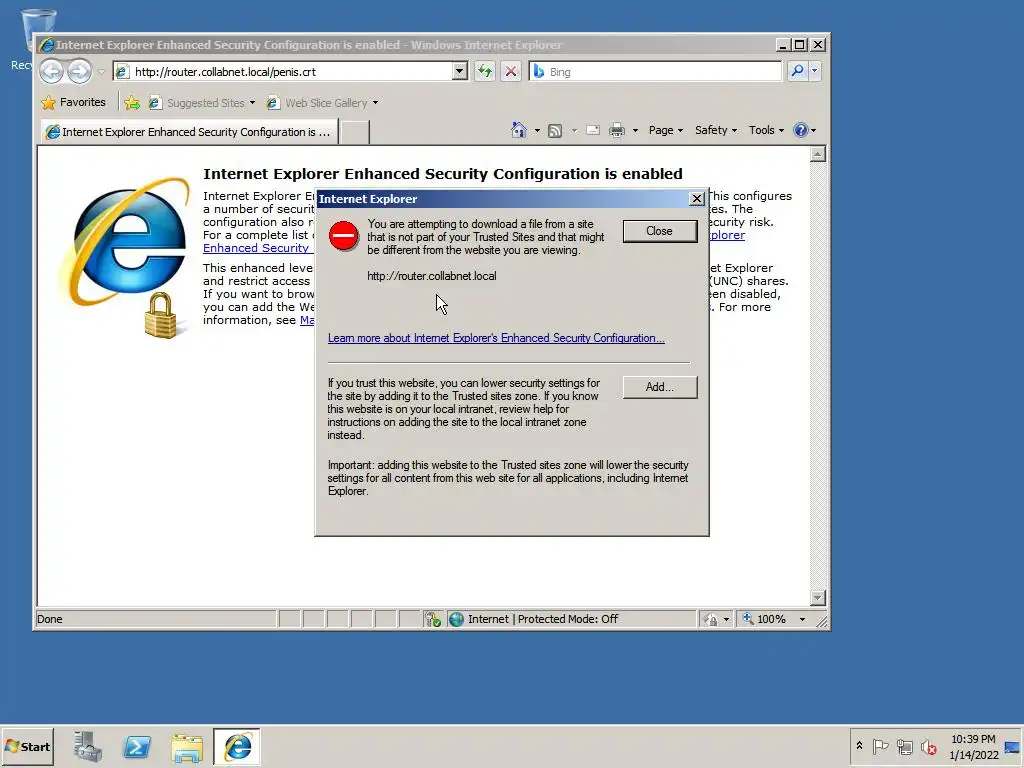Open Learn more about Enhanced Security Configuration link
This screenshot has width=1024, height=768.
point(496,338)
